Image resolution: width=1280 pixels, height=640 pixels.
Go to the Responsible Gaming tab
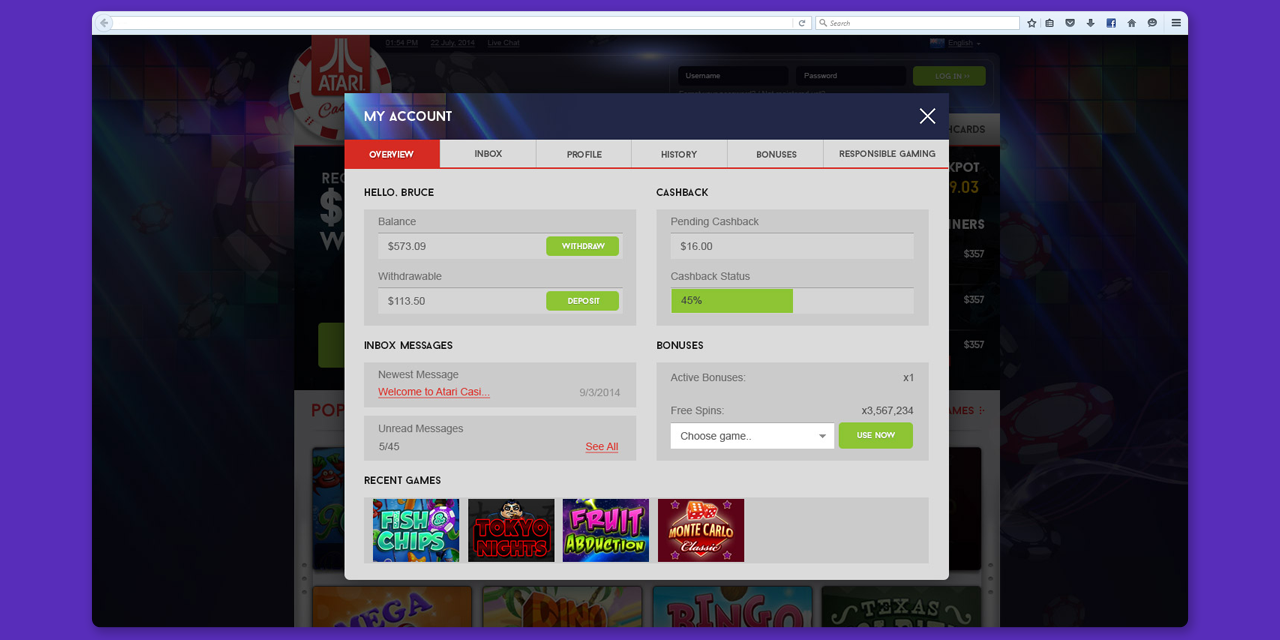(x=887, y=154)
